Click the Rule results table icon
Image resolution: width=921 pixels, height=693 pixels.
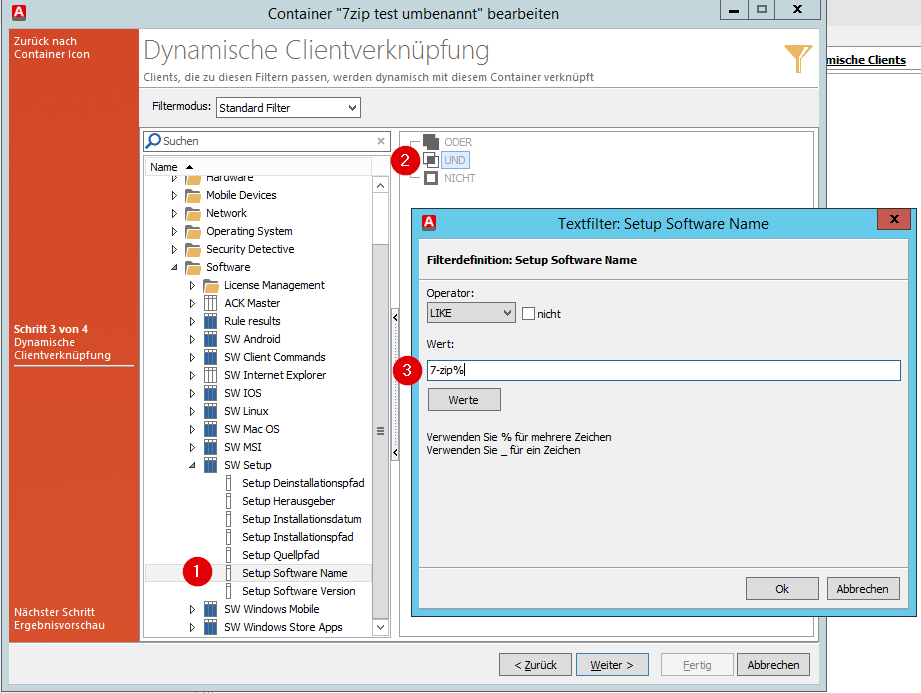210,321
